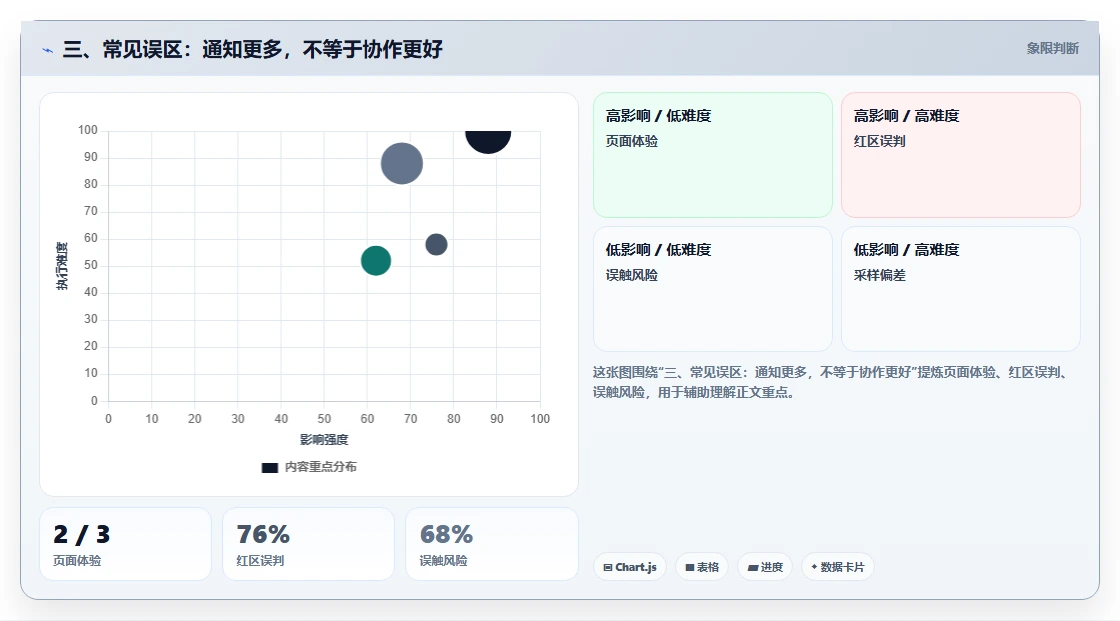Click the lightning icon beside the title

pyautogui.click(x=48, y=50)
